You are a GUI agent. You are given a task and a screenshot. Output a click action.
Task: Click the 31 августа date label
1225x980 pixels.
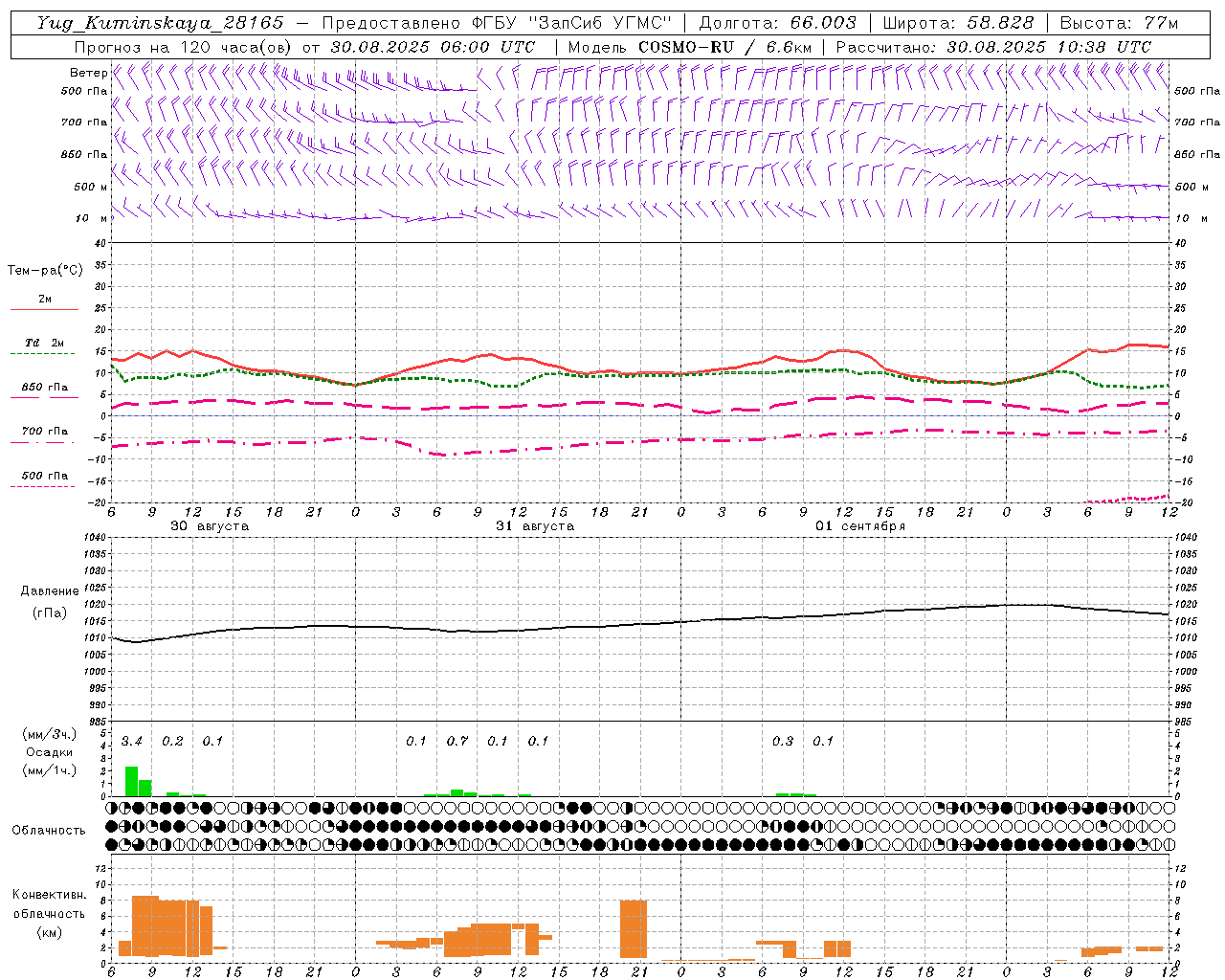pos(535,526)
